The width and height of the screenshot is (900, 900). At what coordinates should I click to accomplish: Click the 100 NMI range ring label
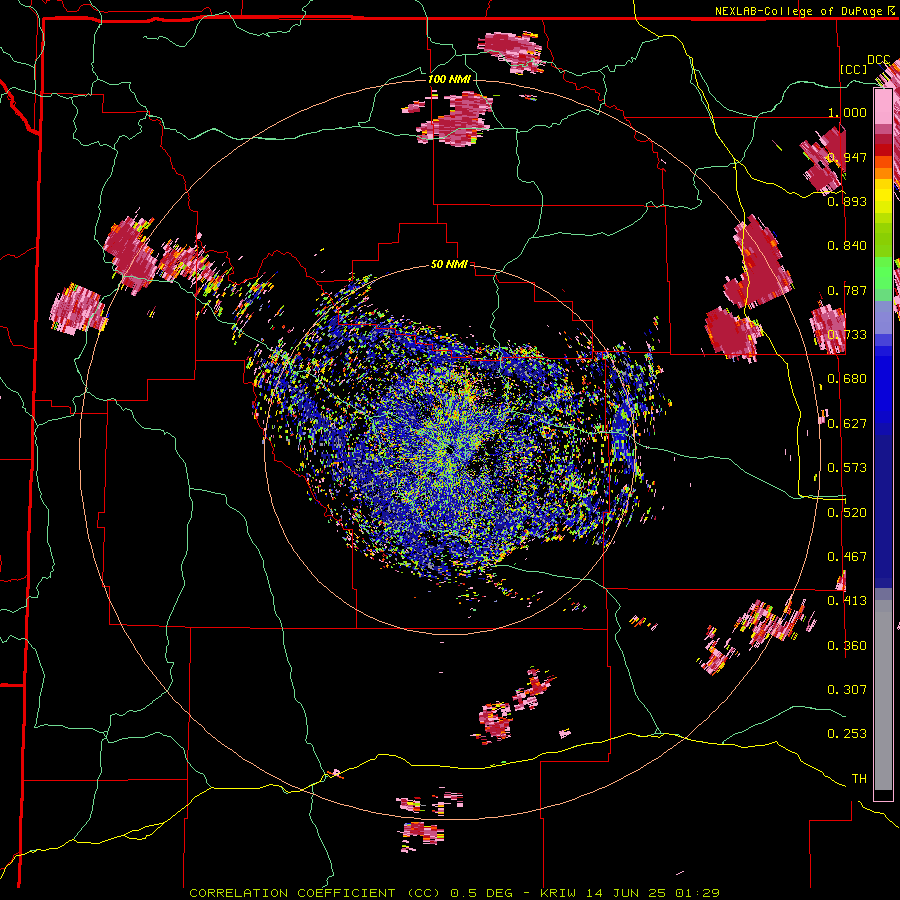point(449,79)
